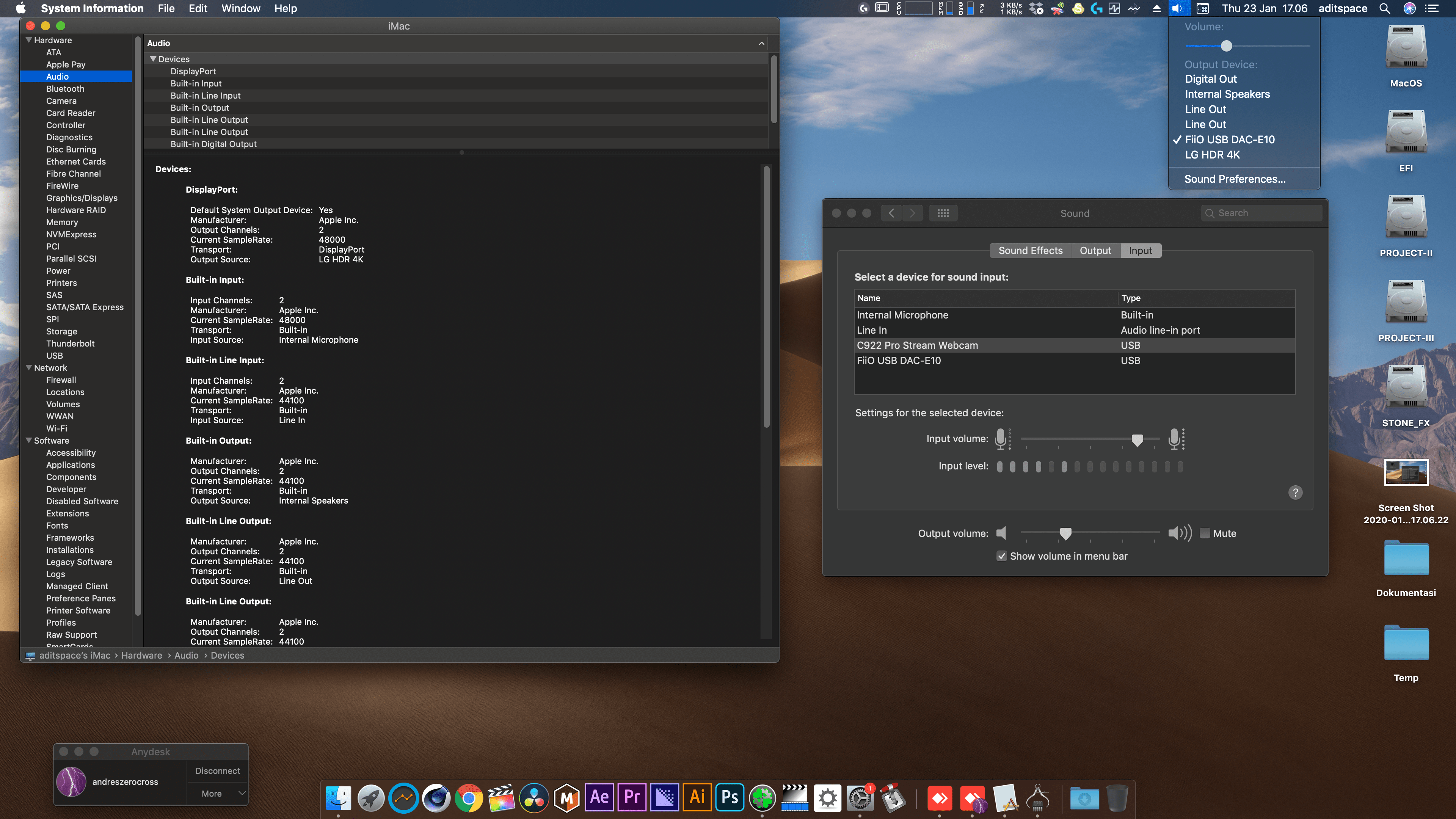1456x819 pixels.
Task: Click the Dropbox menu bar icon
Action: 1036,8
